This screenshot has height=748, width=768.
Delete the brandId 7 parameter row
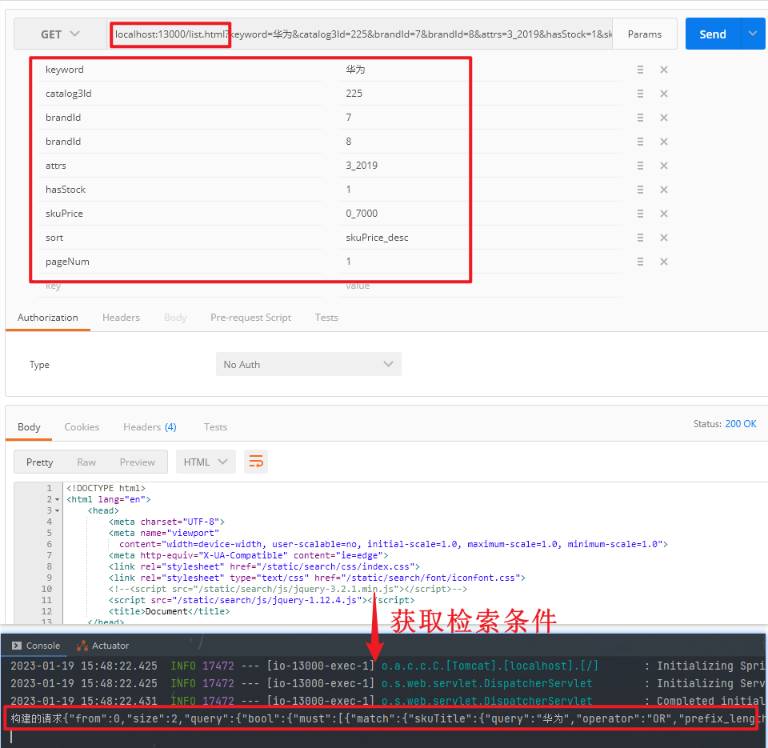click(x=664, y=118)
